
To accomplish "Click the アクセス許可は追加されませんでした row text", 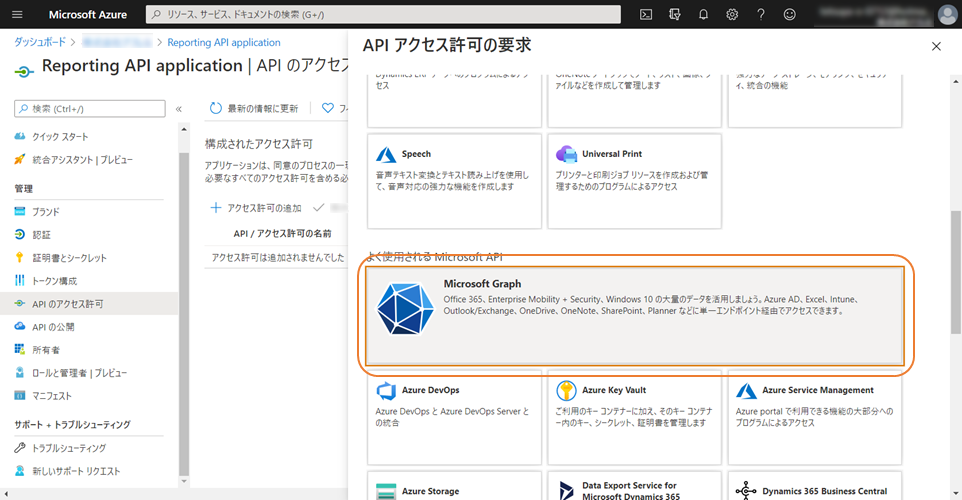I will tap(278, 258).
